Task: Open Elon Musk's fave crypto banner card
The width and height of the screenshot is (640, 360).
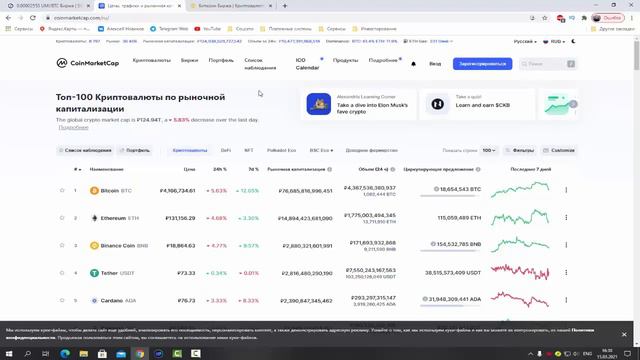Action: pos(358,104)
